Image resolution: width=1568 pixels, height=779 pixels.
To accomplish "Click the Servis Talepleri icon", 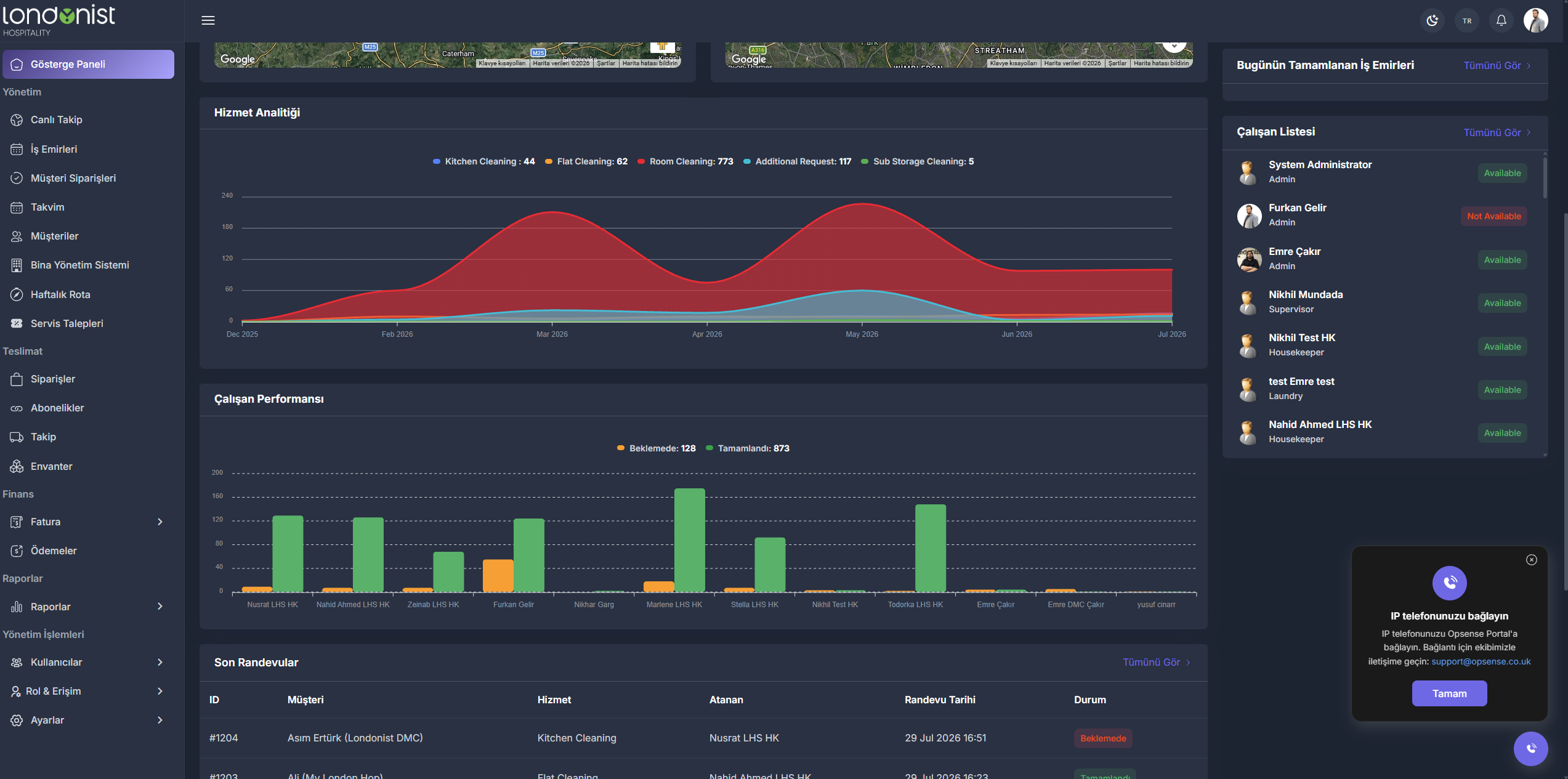I will [x=17, y=323].
